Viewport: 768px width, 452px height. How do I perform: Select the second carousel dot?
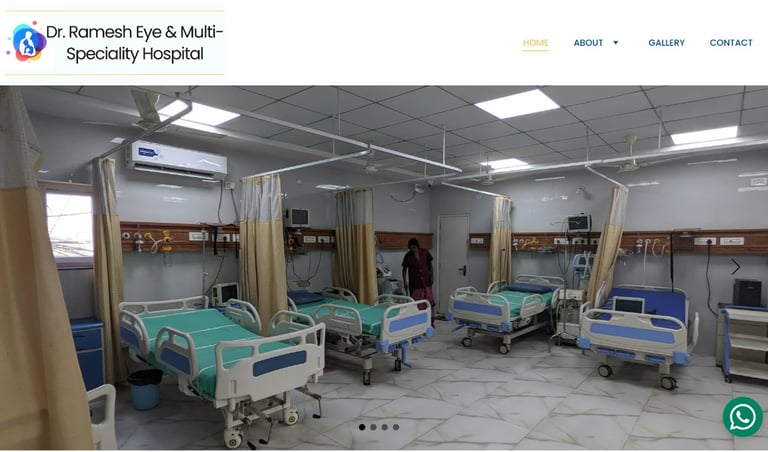pos(373,427)
